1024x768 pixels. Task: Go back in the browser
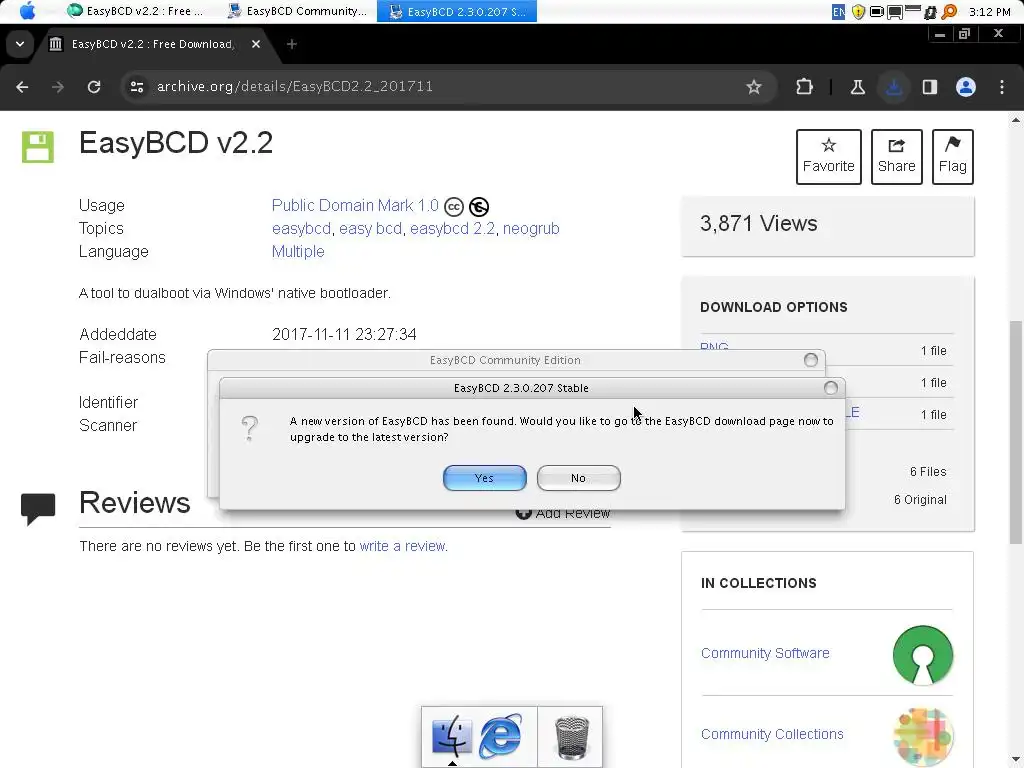tap(22, 87)
